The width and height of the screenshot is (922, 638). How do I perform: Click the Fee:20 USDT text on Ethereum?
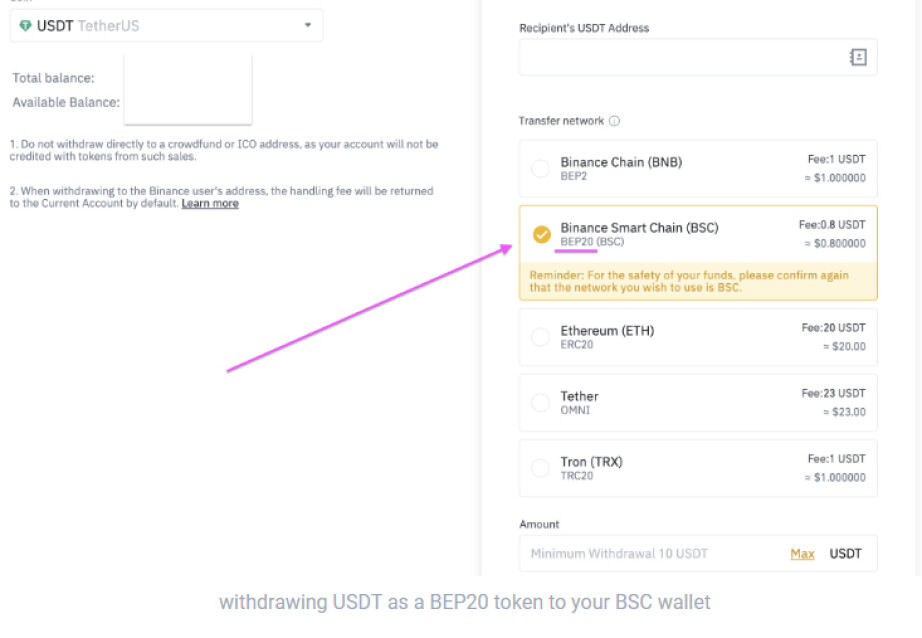click(833, 328)
